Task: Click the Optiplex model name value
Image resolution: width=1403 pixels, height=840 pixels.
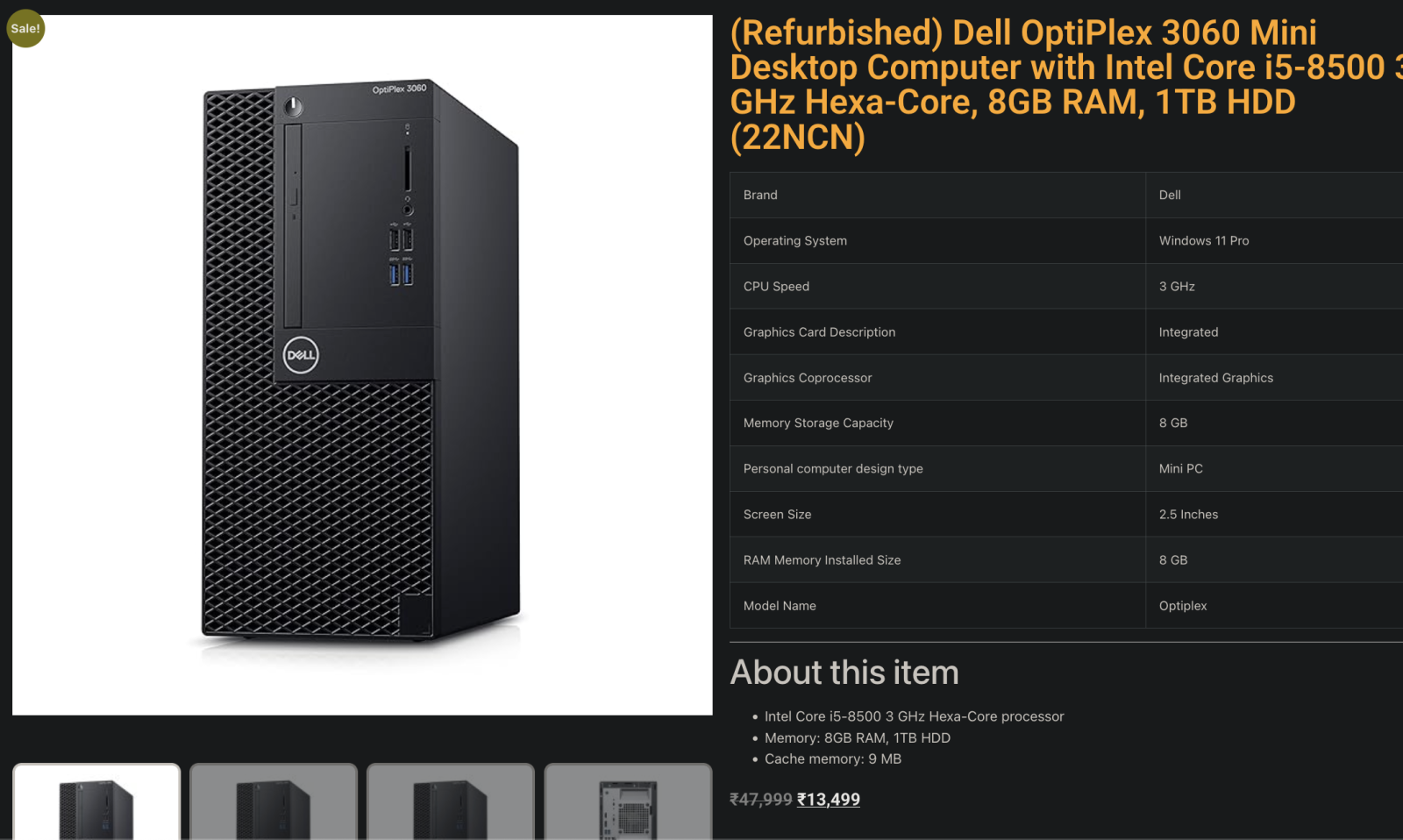Action: (1183, 606)
